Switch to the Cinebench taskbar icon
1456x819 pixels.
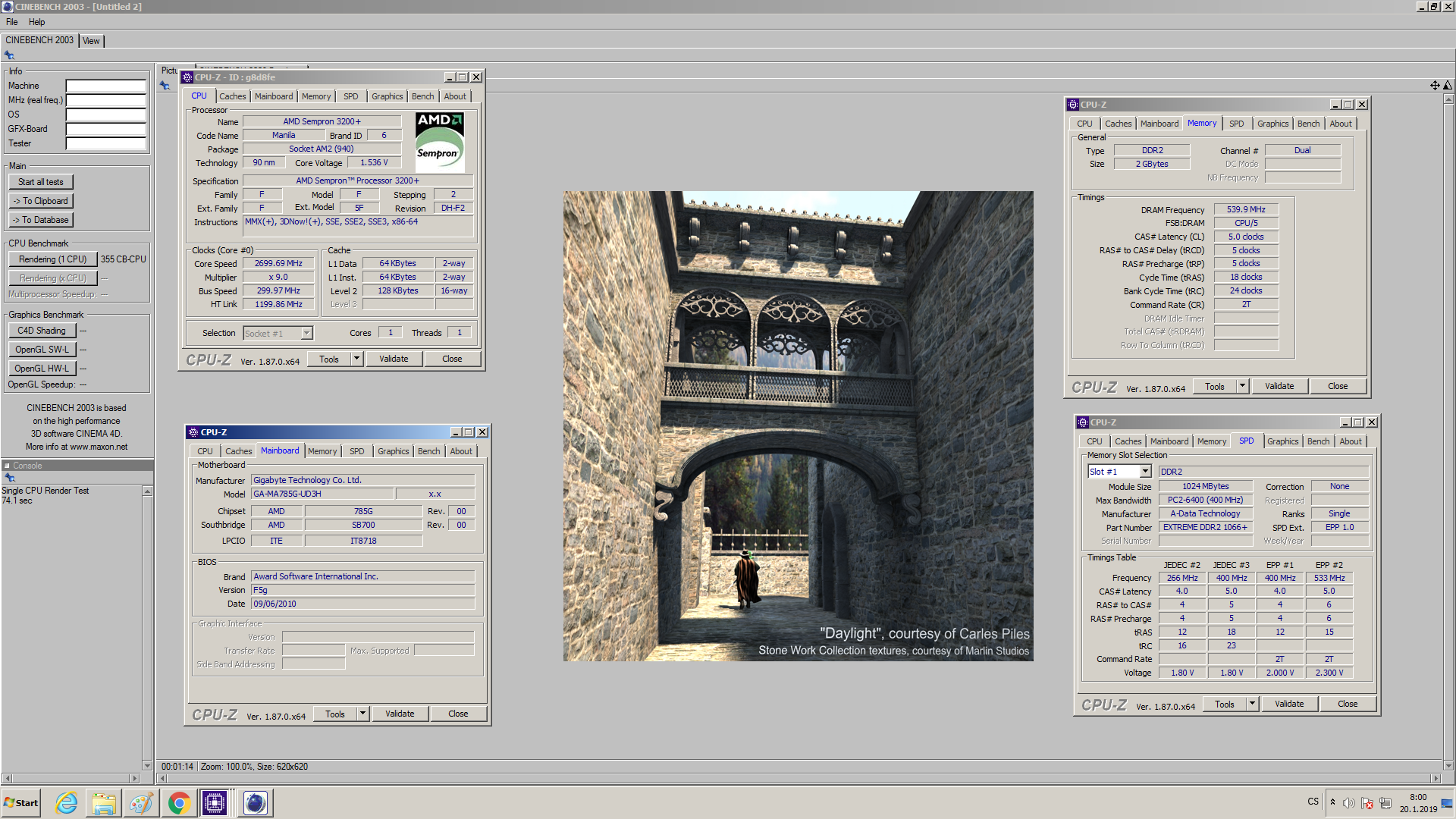point(256,803)
